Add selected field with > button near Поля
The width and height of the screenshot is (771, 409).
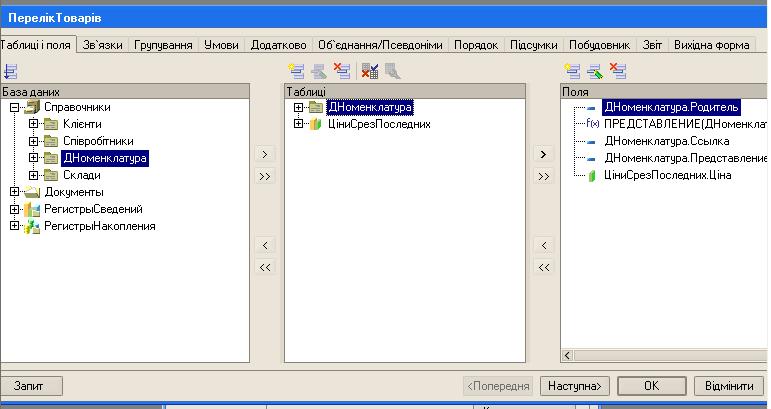point(543,154)
